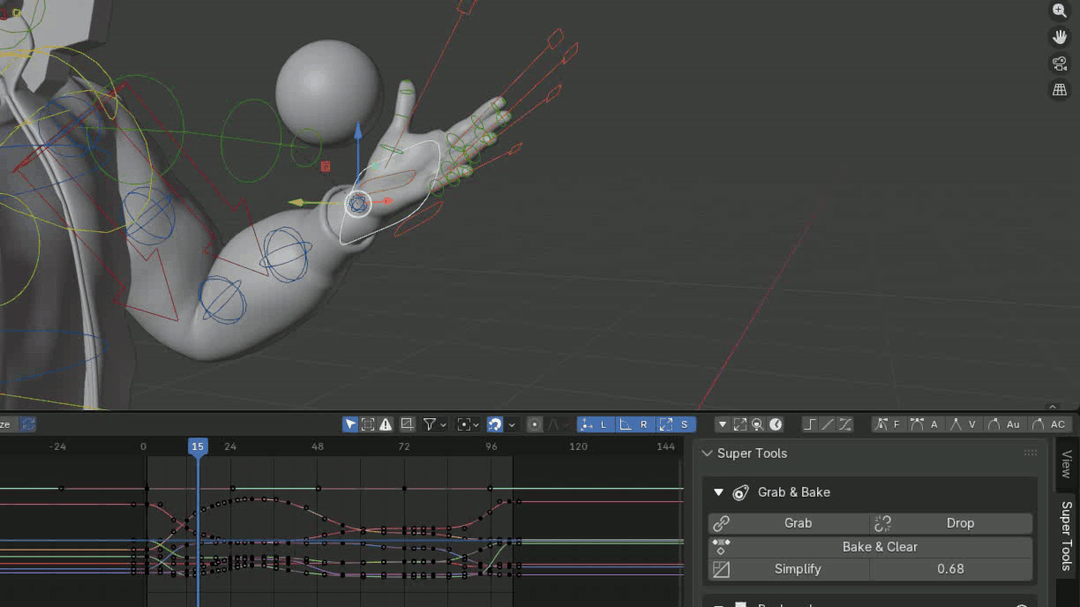Click the Drop button
This screenshot has height=607, width=1080.
[x=951, y=523]
